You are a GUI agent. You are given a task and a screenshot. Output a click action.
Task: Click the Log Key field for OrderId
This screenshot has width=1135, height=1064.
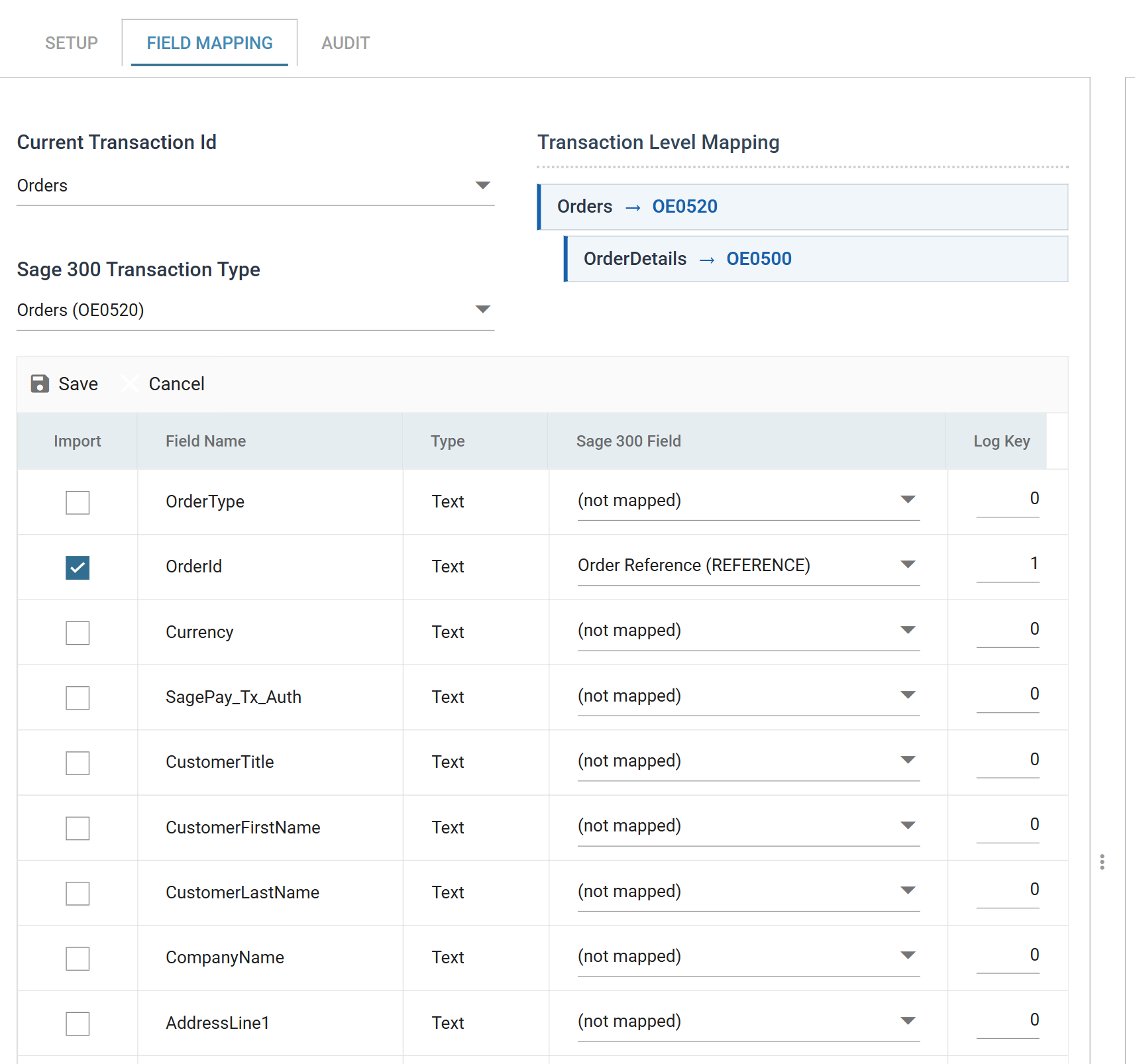click(1007, 564)
